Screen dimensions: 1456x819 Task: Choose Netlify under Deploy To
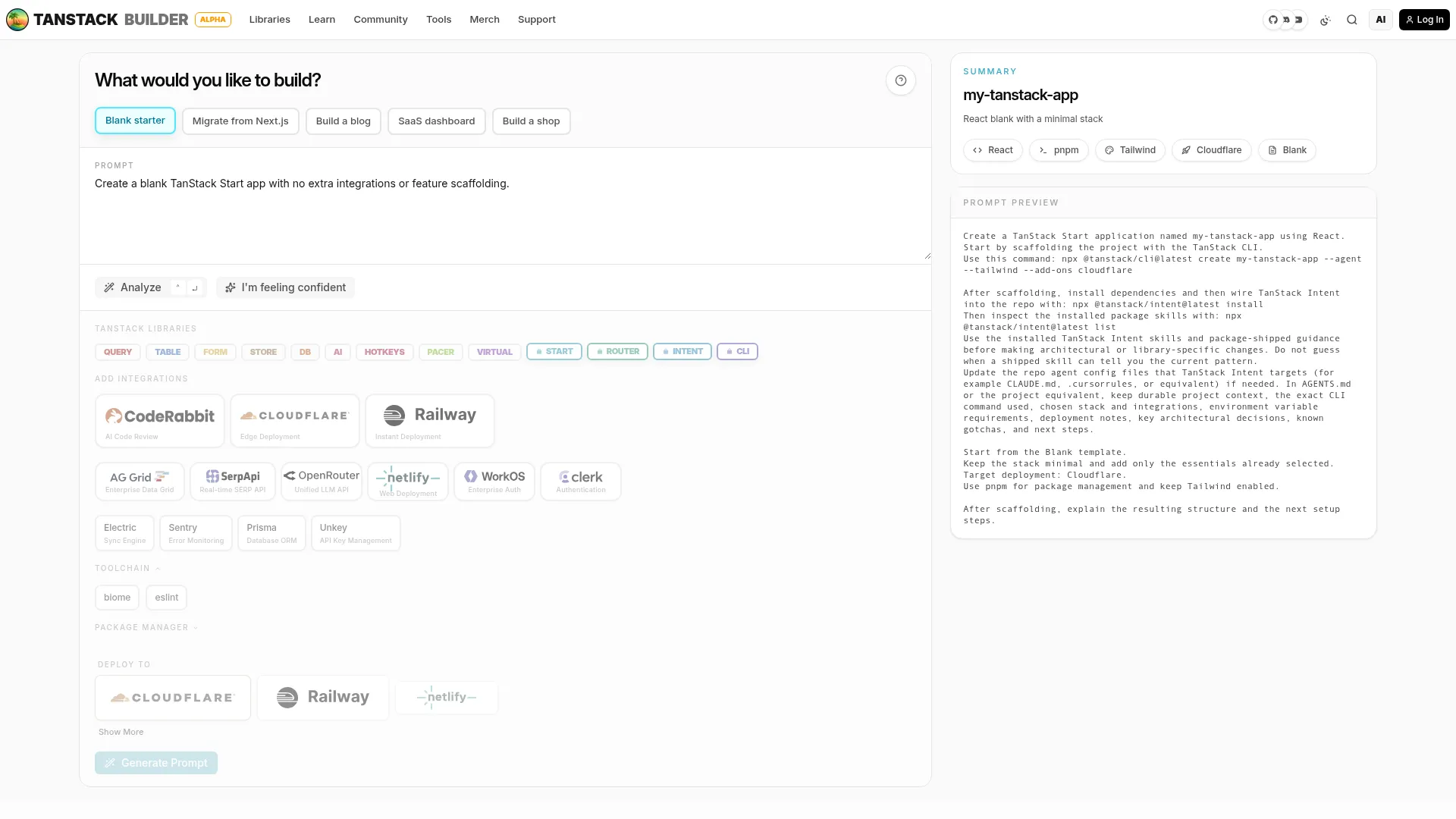pos(447,698)
